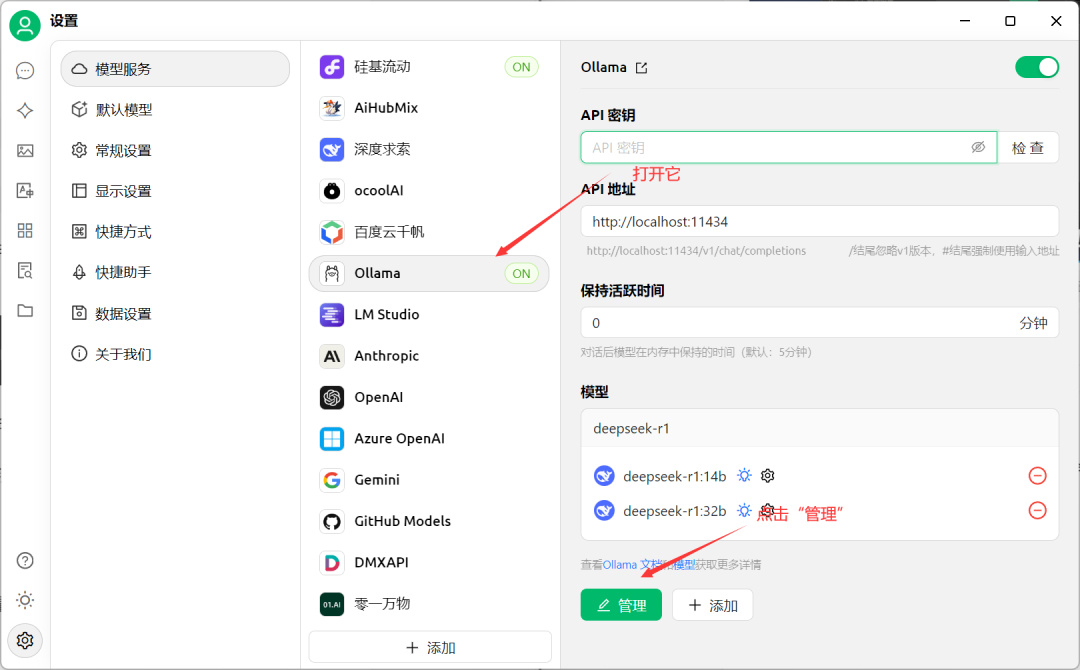Remove deepseek-r1:32b with minus icon
The height and width of the screenshot is (670, 1080).
1037,510
